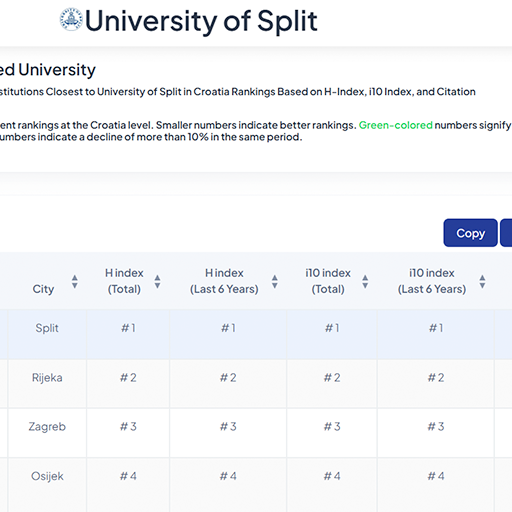The width and height of the screenshot is (512, 512).
Task: Click the Zagreb city cell
Action: point(47,433)
